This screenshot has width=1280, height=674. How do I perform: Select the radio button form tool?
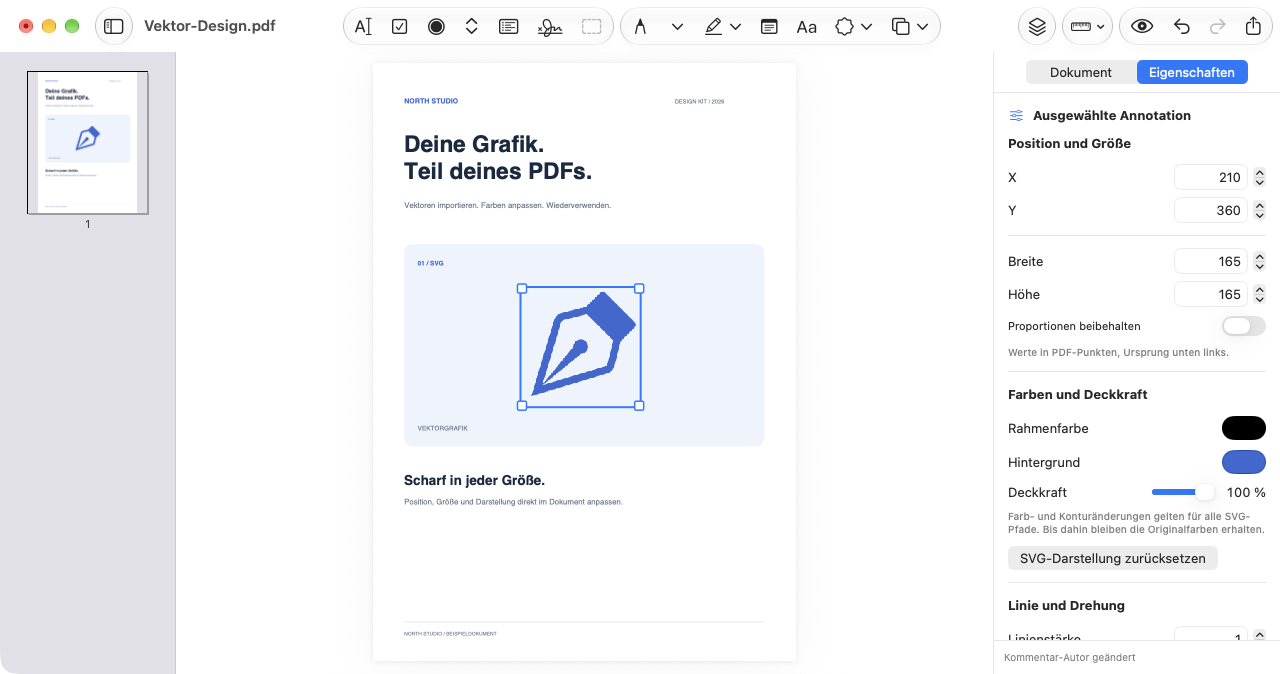point(436,27)
